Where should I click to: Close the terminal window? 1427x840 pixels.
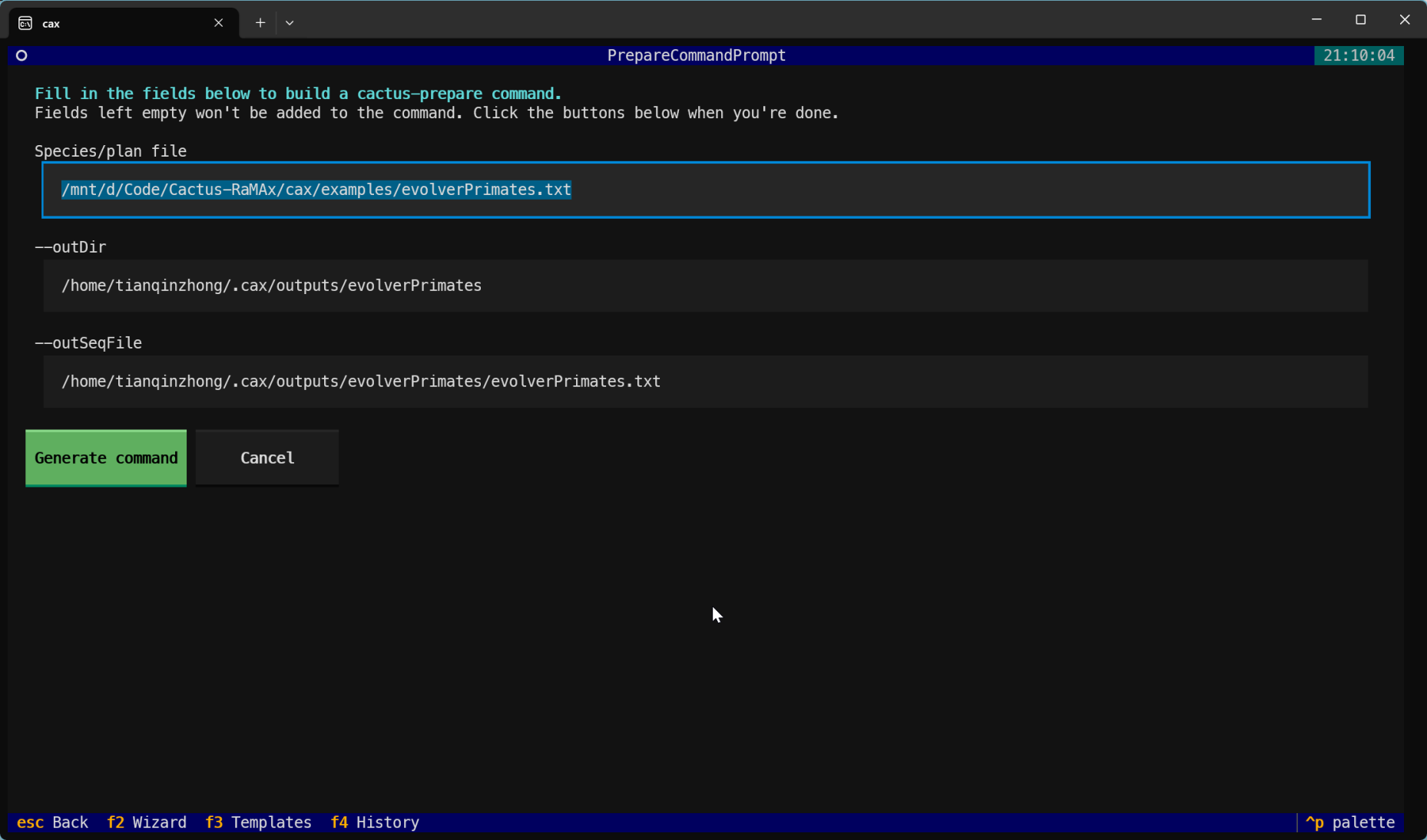coord(1405,20)
